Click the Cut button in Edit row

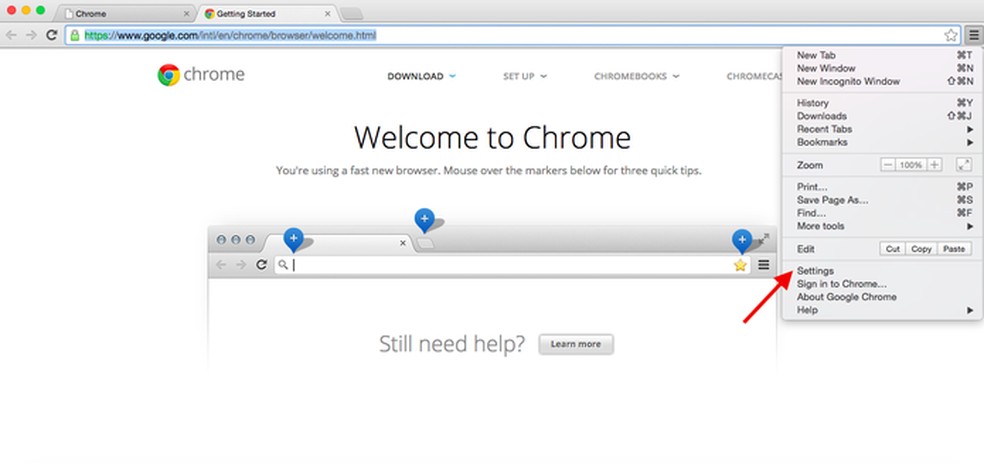(x=892, y=249)
